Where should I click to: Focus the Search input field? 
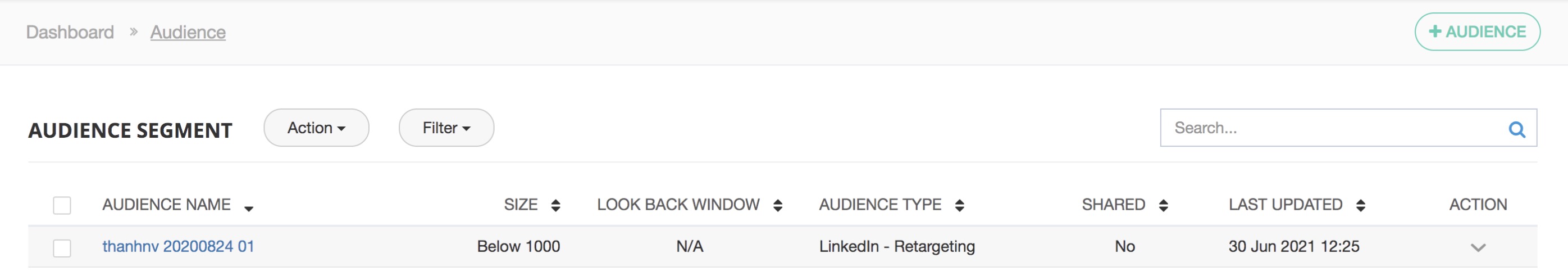point(1333,128)
